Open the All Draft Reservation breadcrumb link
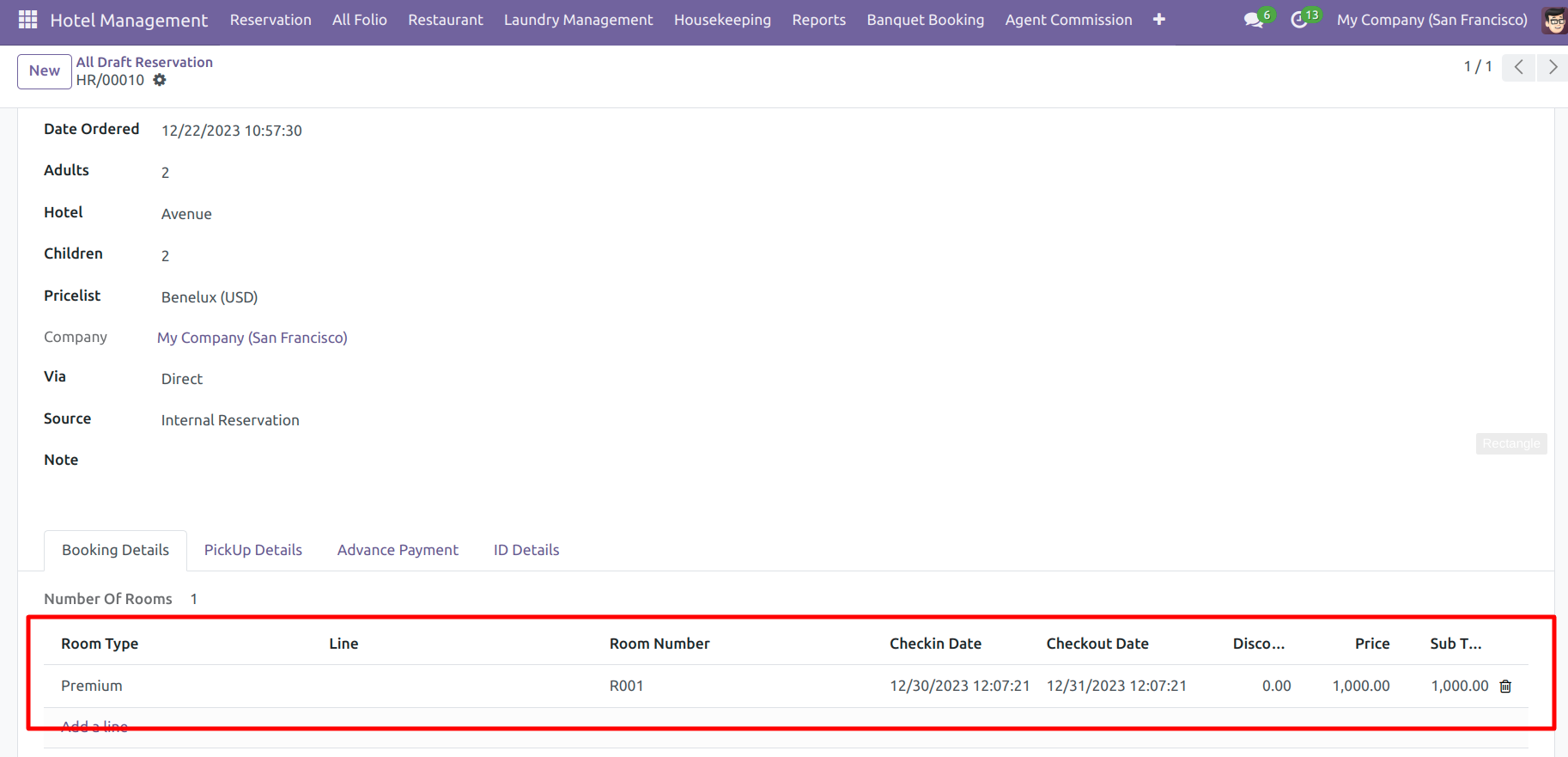This screenshot has height=757, width=1568. (x=144, y=62)
